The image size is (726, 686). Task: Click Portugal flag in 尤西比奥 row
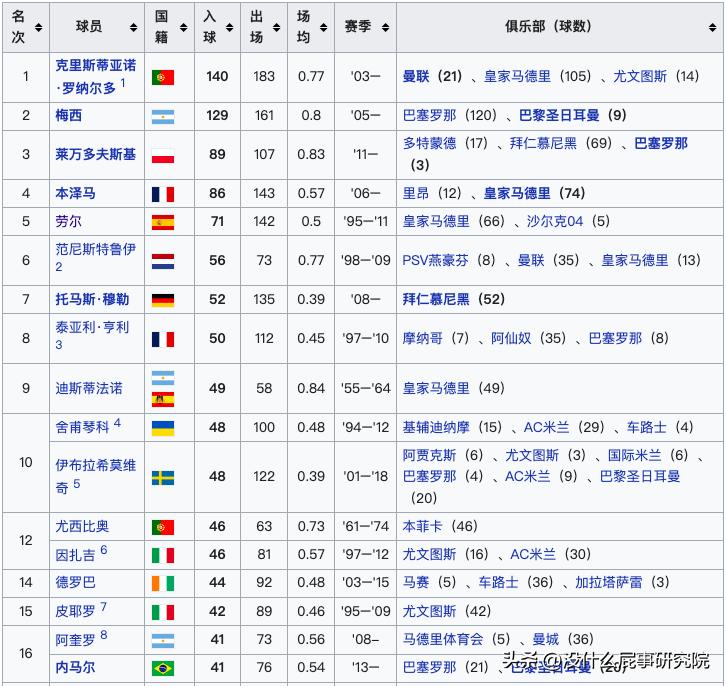163,527
